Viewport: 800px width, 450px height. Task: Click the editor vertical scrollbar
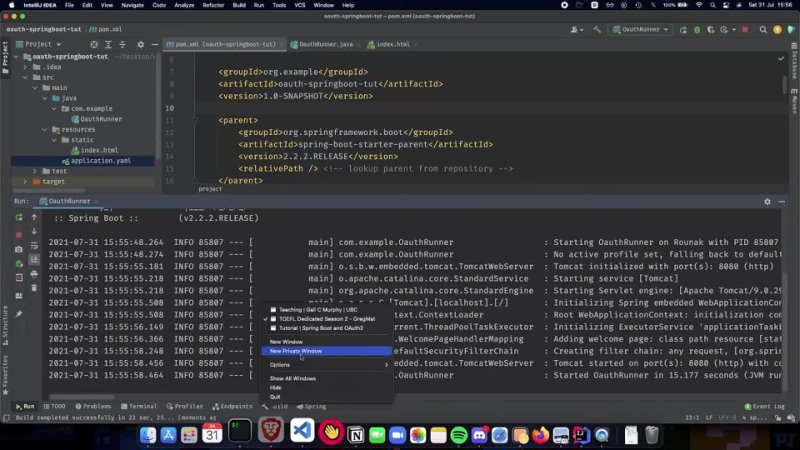tap(784, 85)
